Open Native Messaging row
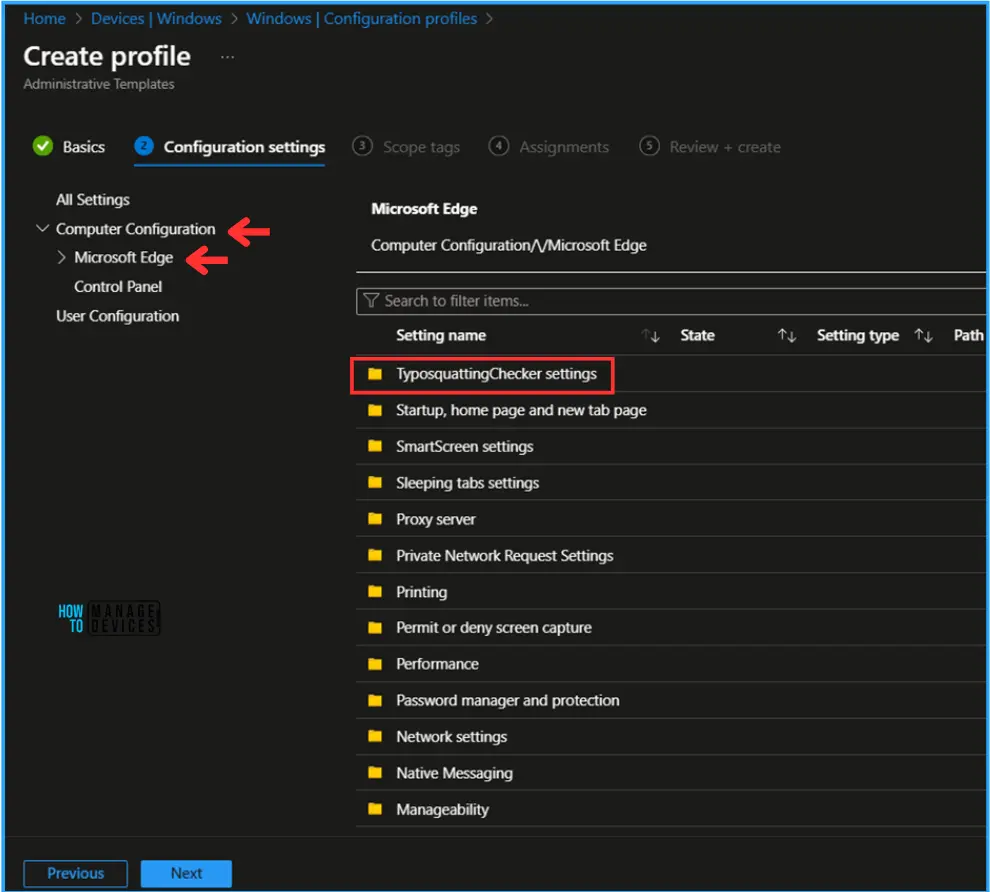This screenshot has width=990, height=892. (x=671, y=773)
